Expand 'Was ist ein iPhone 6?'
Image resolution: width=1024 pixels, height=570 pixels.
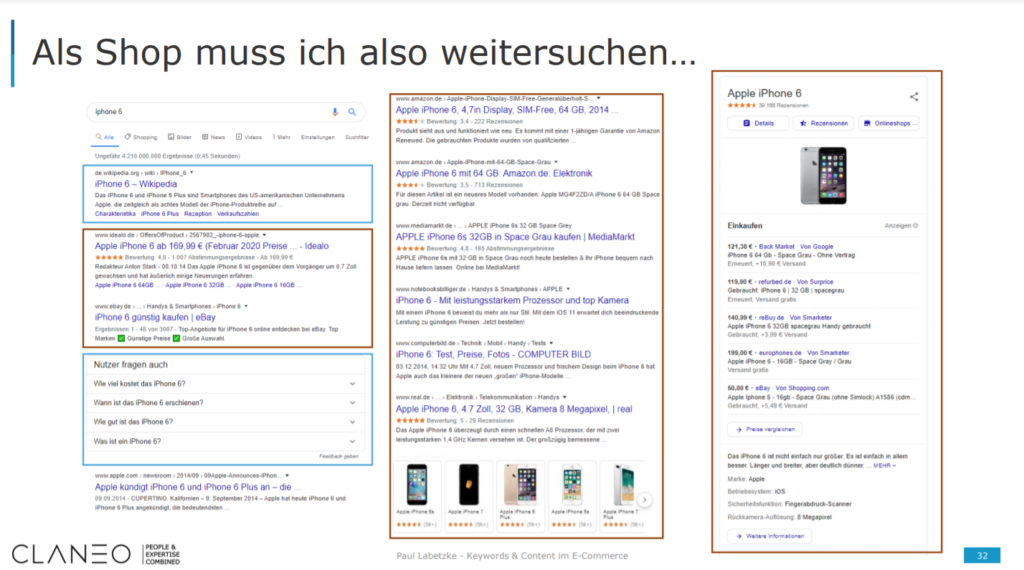[227, 441]
